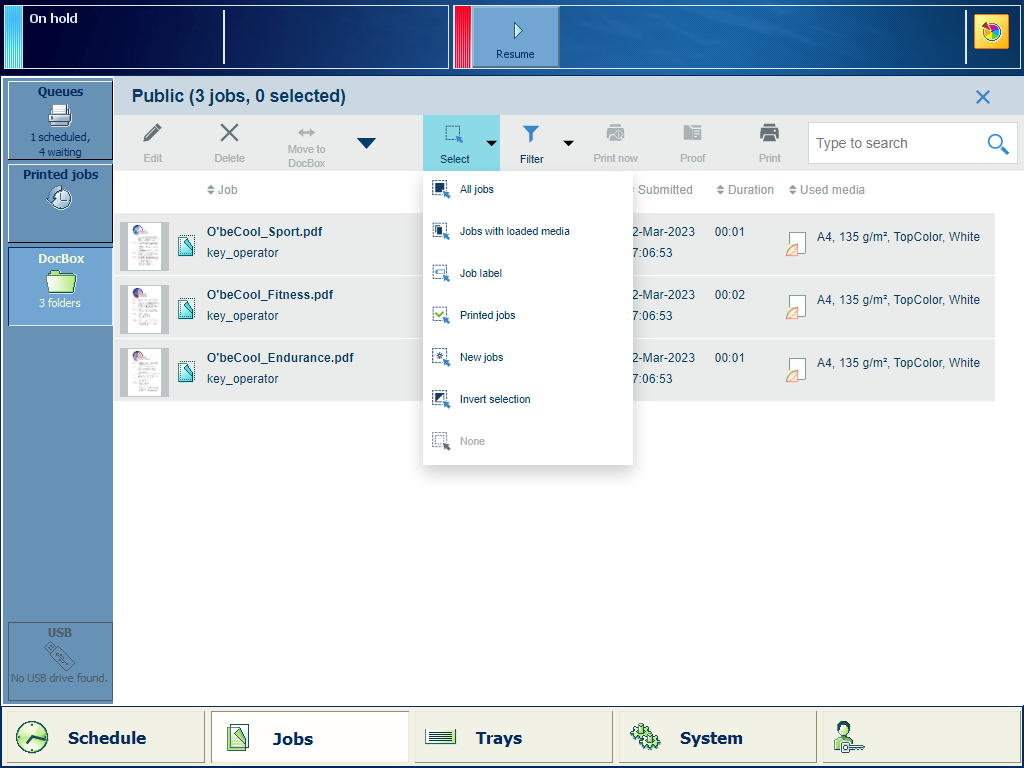Click the media icon in O'beCool_Sport.pdf row
The width and height of the screenshot is (1024, 768).
pyautogui.click(x=795, y=244)
